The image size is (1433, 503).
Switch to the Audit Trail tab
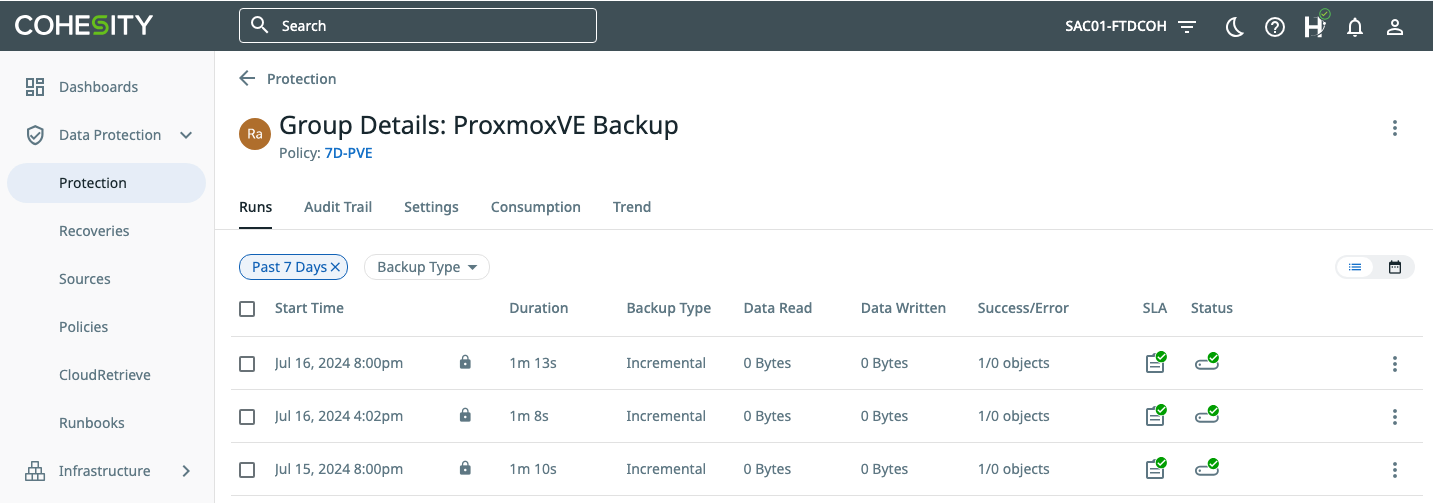[338, 207]
